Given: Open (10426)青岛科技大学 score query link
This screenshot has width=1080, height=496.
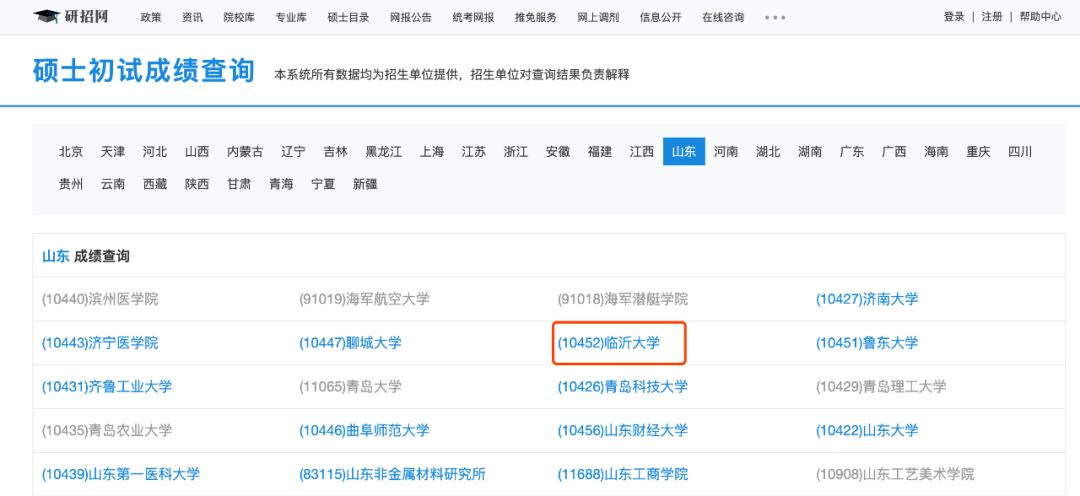Looking at the screenshot, I should [623, 386].
